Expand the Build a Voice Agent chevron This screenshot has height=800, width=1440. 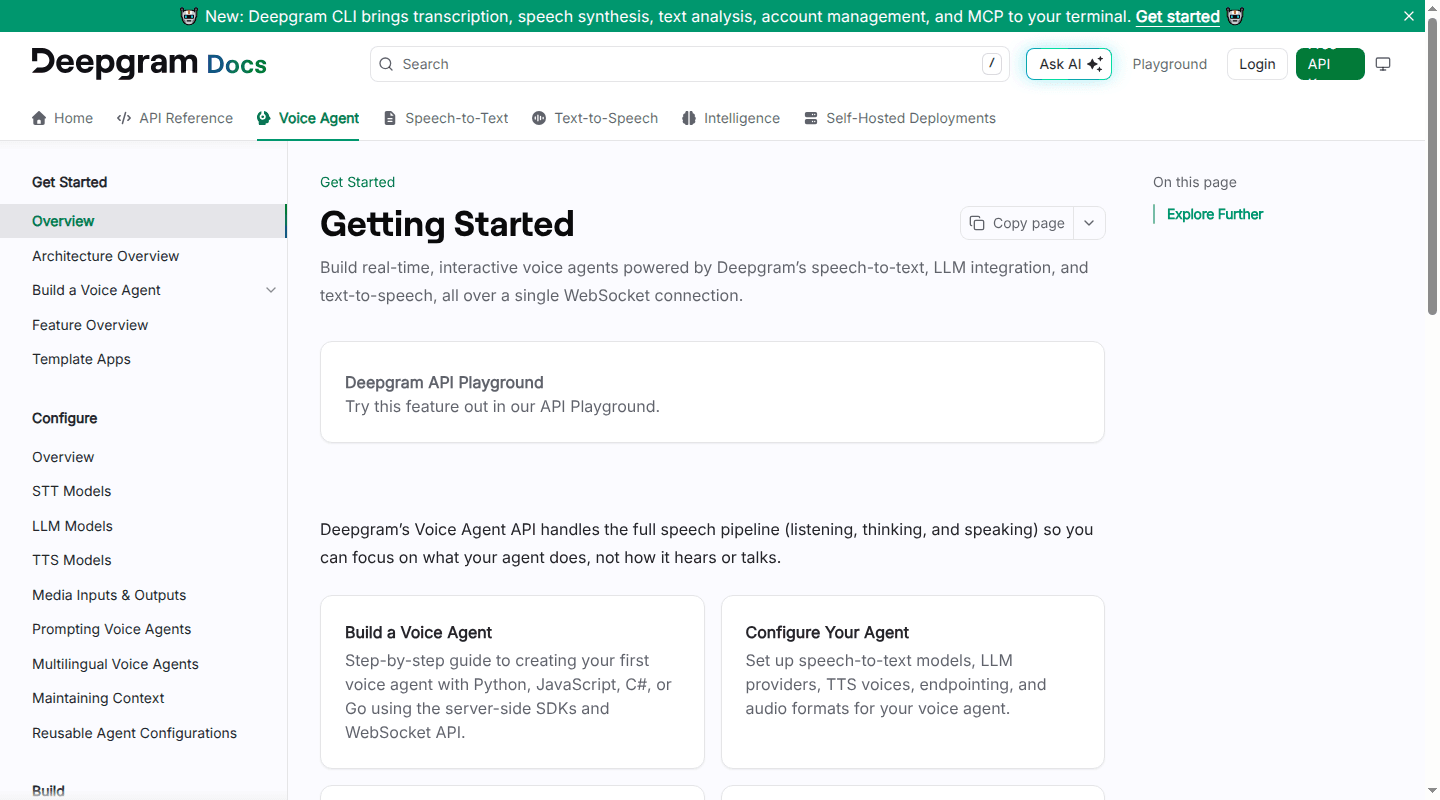tap(271, 290)
